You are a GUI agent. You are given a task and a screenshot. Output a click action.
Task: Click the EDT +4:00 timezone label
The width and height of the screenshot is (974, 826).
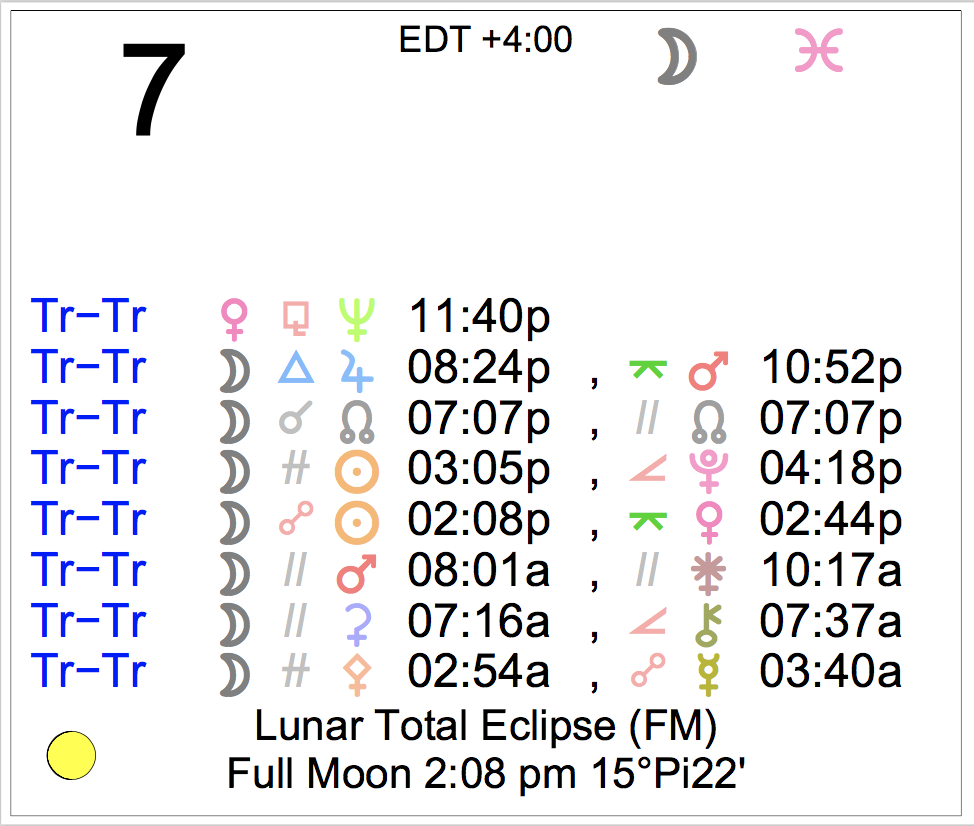pyautogui.click(x=485, y=40)
